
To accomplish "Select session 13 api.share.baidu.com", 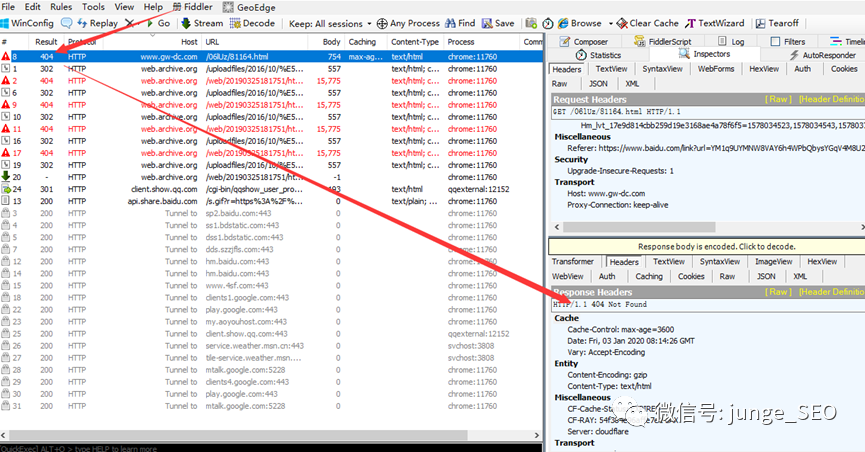I will coord(271,201).
